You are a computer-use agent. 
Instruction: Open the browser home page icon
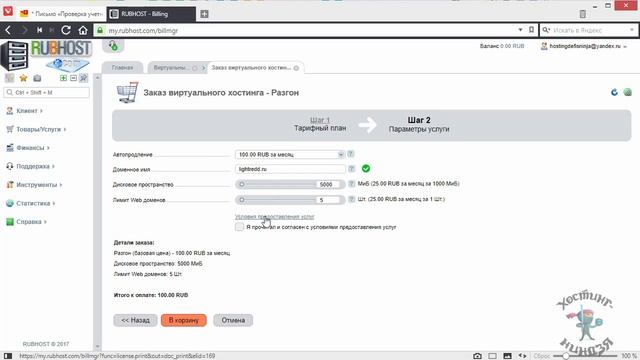pyautogui.click(x=83, y=30)
